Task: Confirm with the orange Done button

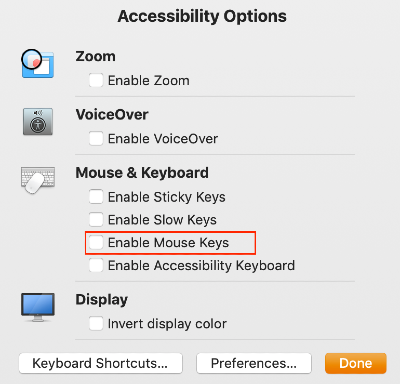Action: pos(356,363)
